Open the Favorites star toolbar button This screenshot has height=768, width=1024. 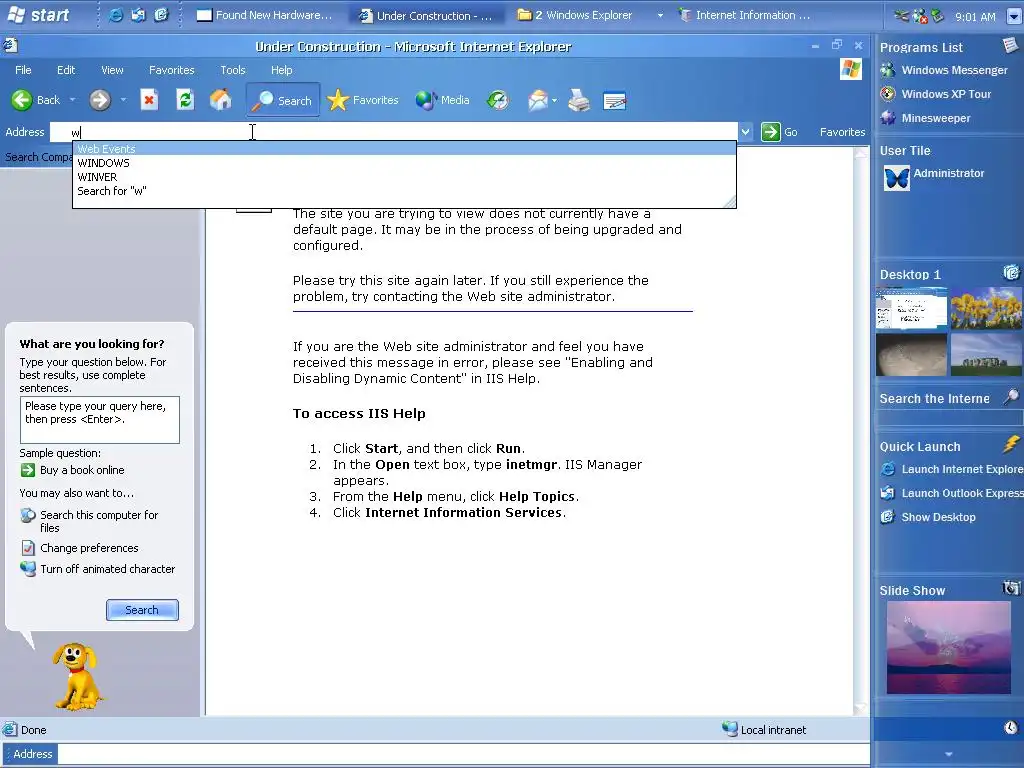(363, 101)
